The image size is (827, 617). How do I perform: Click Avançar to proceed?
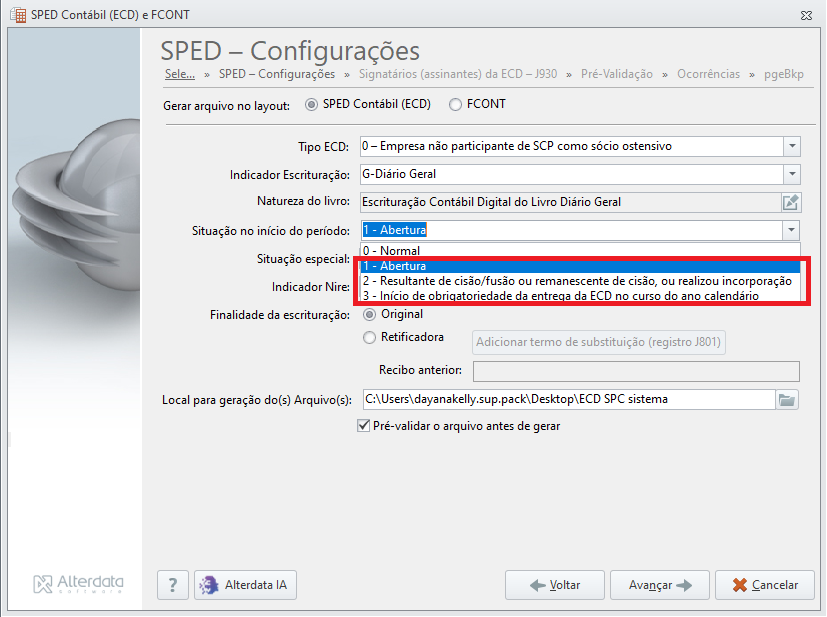[660, 585]
